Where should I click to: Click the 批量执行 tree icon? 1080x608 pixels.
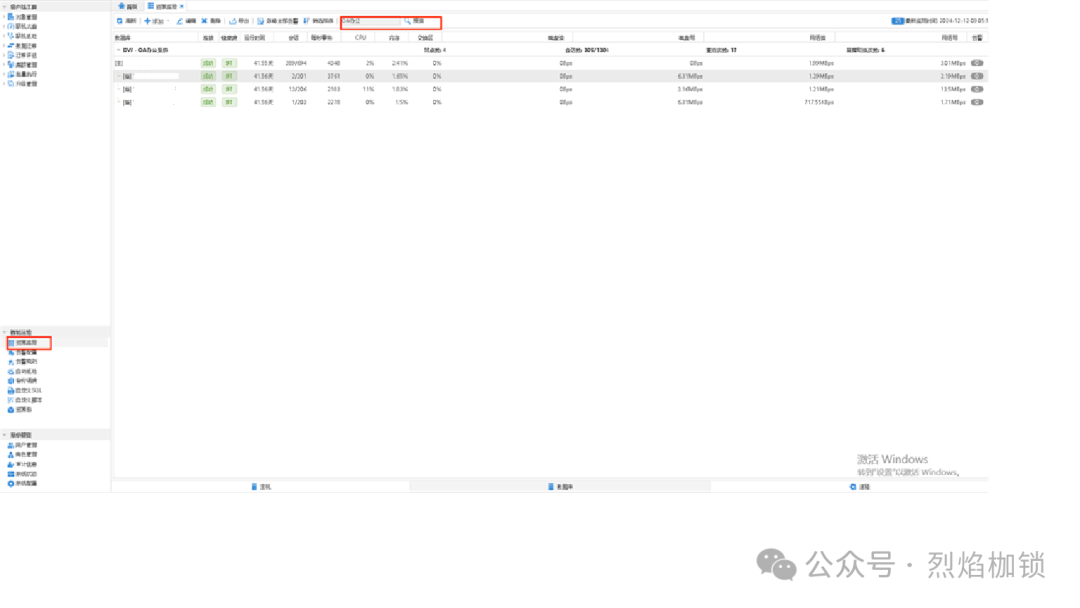click(x=10, y=74)
